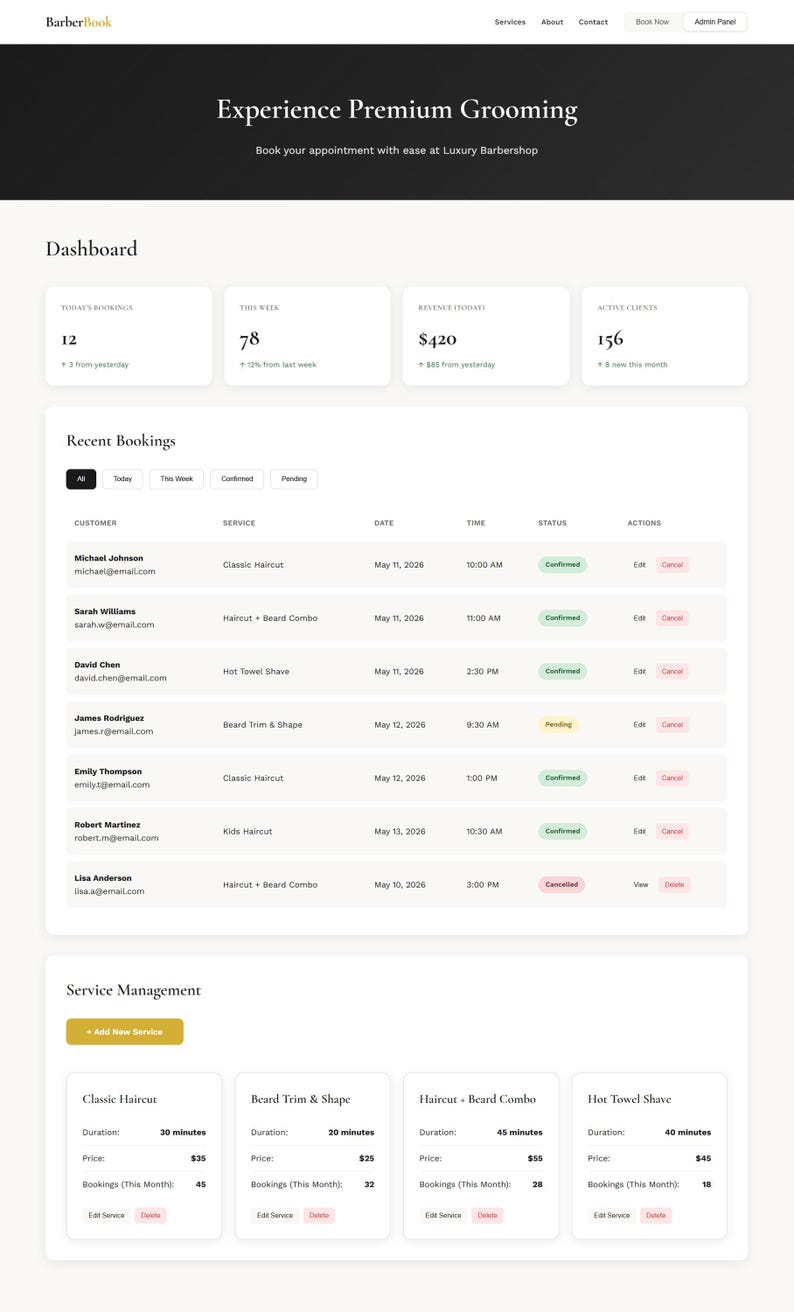Click the 2:30 PM time cell
This screenshot has height=1312, width=794.
click(482, 671)
